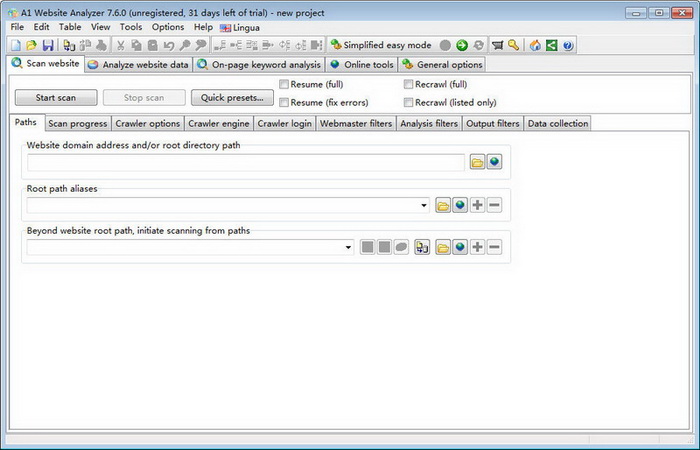Open the Table menu
The height and width of the screenshot is (450, 700).
click(70, 27)
